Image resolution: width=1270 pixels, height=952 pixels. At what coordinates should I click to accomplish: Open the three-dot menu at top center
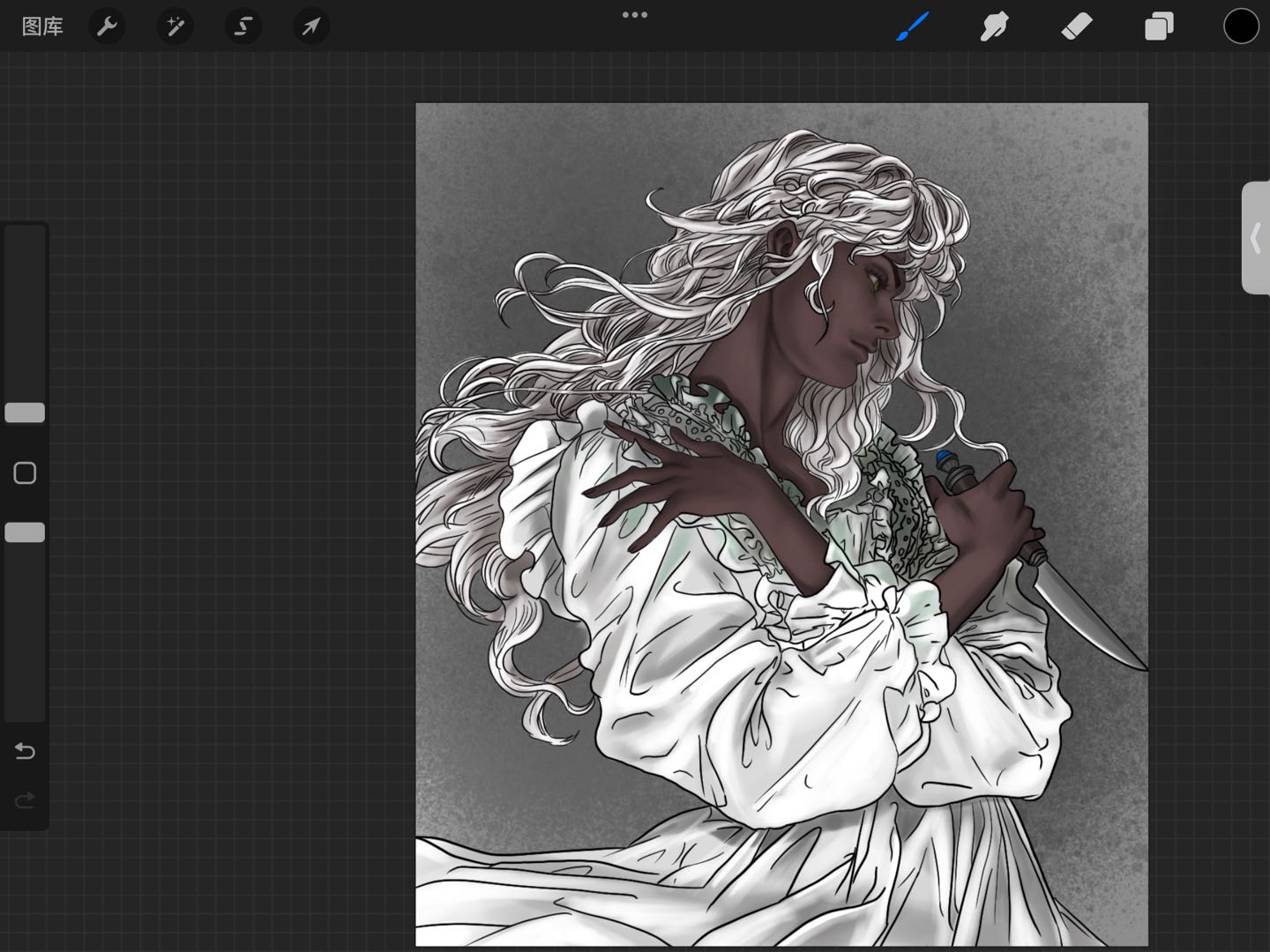click(635, 15)
